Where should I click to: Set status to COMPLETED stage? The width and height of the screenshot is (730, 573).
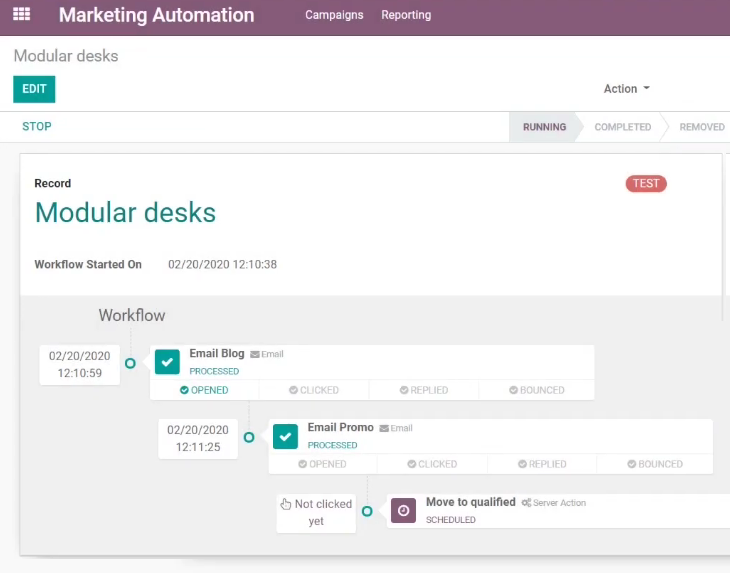pos(622,127)
